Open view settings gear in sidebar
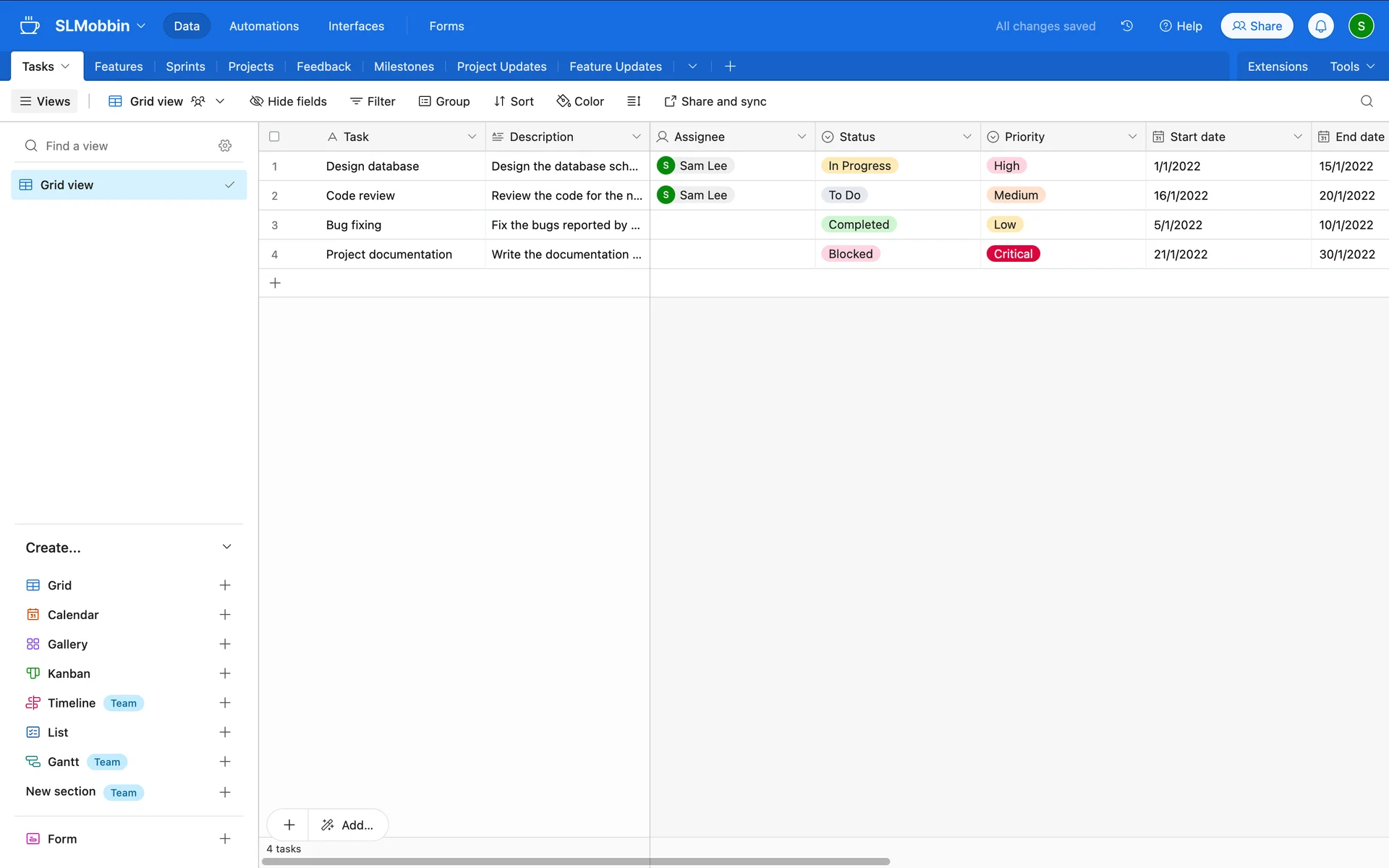This screenshot has width=1389, height=868. click(x=225, y=145)
